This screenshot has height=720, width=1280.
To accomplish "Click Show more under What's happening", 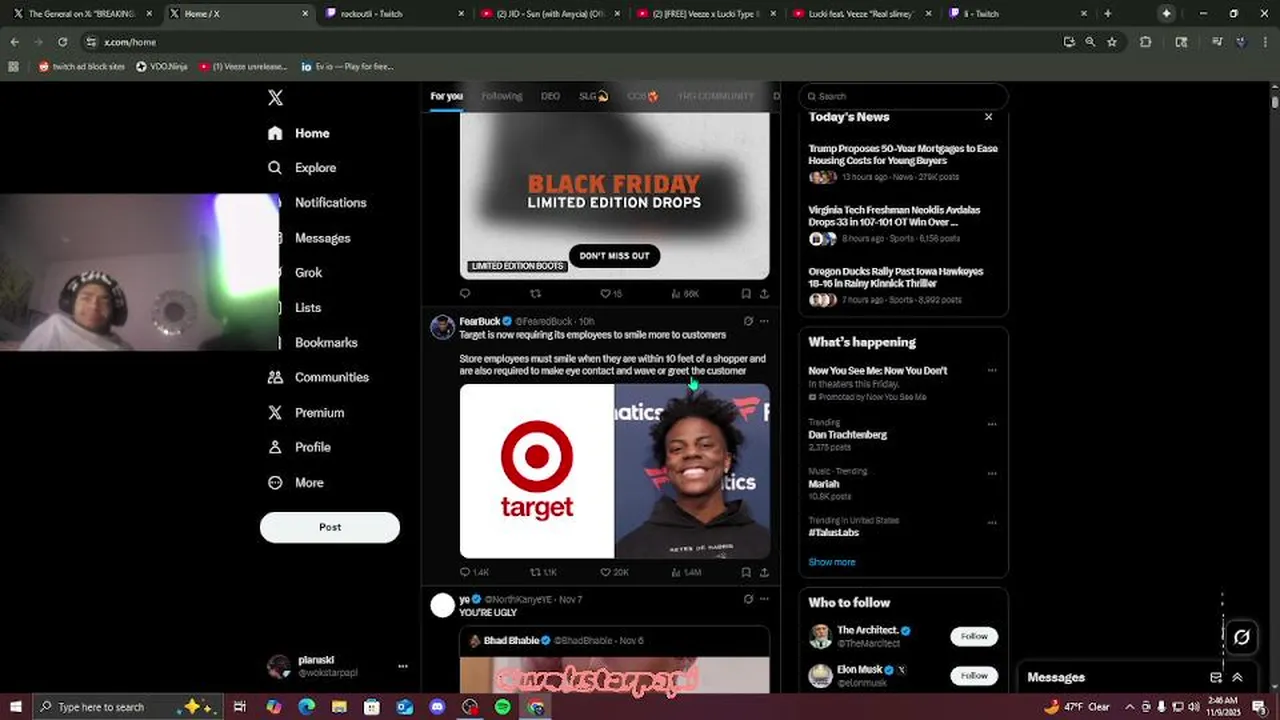I will [831, 562].
